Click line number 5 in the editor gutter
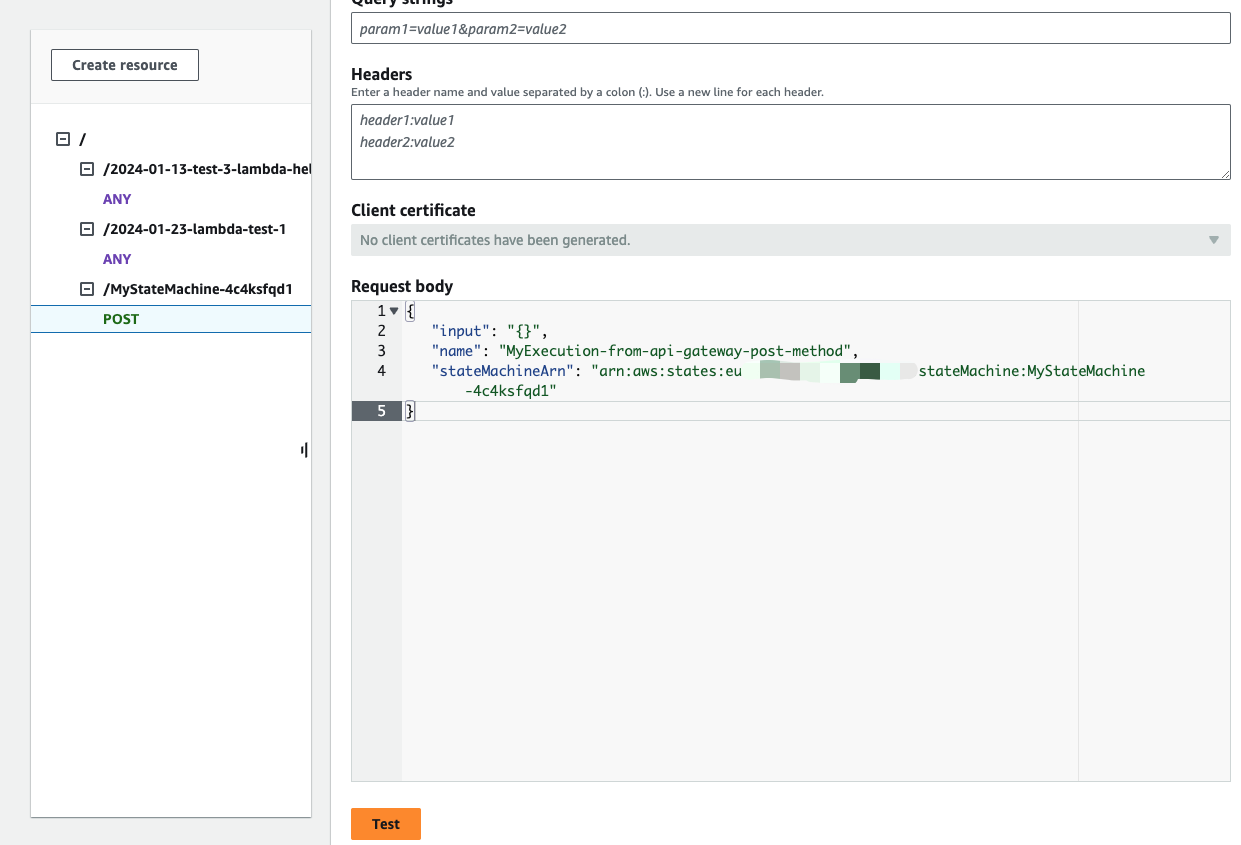Image resolution: width=1241 pixels, height=845 pixels. coord(381,411)
